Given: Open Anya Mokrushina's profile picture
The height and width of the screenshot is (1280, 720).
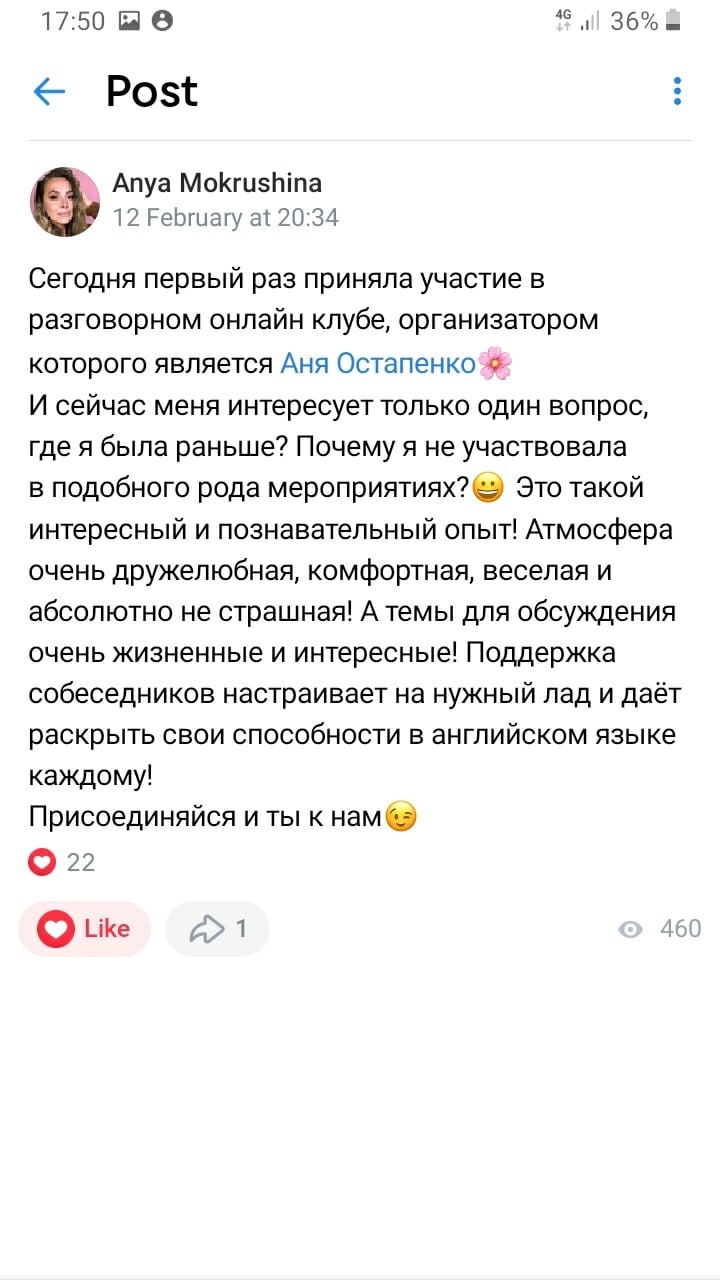Looking at the screenshot, I should point(65,201).
